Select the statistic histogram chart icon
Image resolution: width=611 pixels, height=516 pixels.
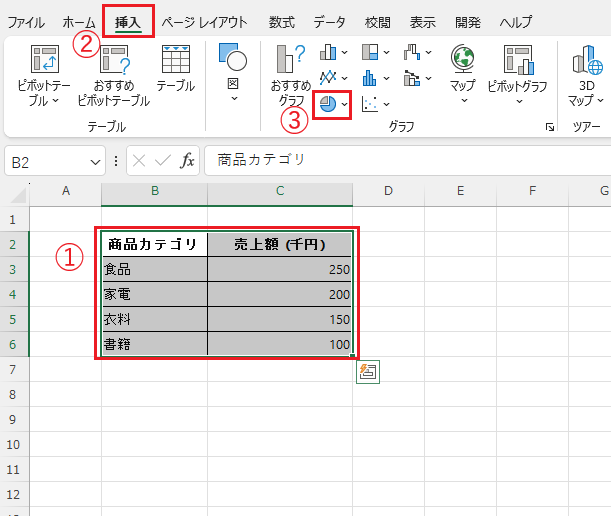[x=369, y=78]
